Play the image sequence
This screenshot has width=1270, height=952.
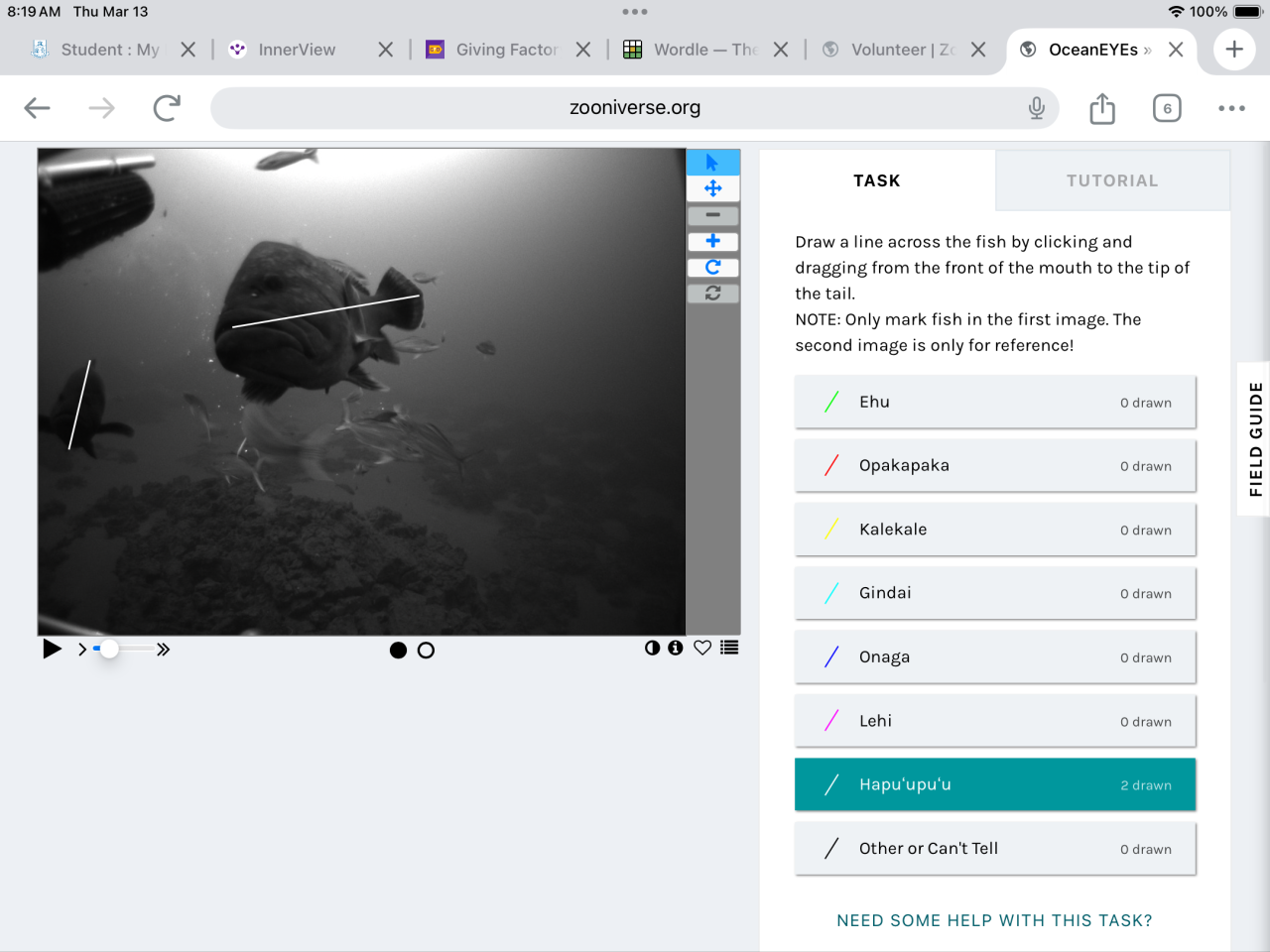tap(52, 649)
